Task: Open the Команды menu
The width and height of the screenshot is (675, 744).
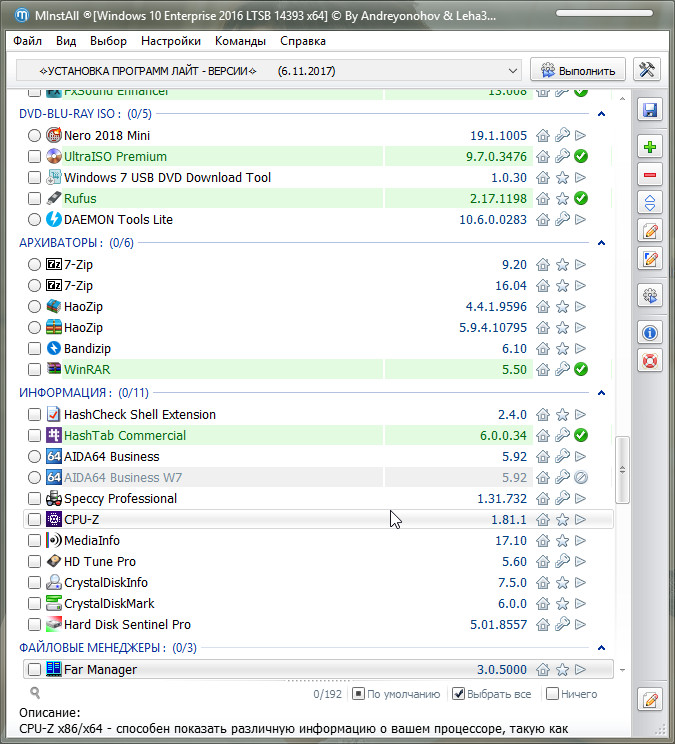Action: pos(240,41)
